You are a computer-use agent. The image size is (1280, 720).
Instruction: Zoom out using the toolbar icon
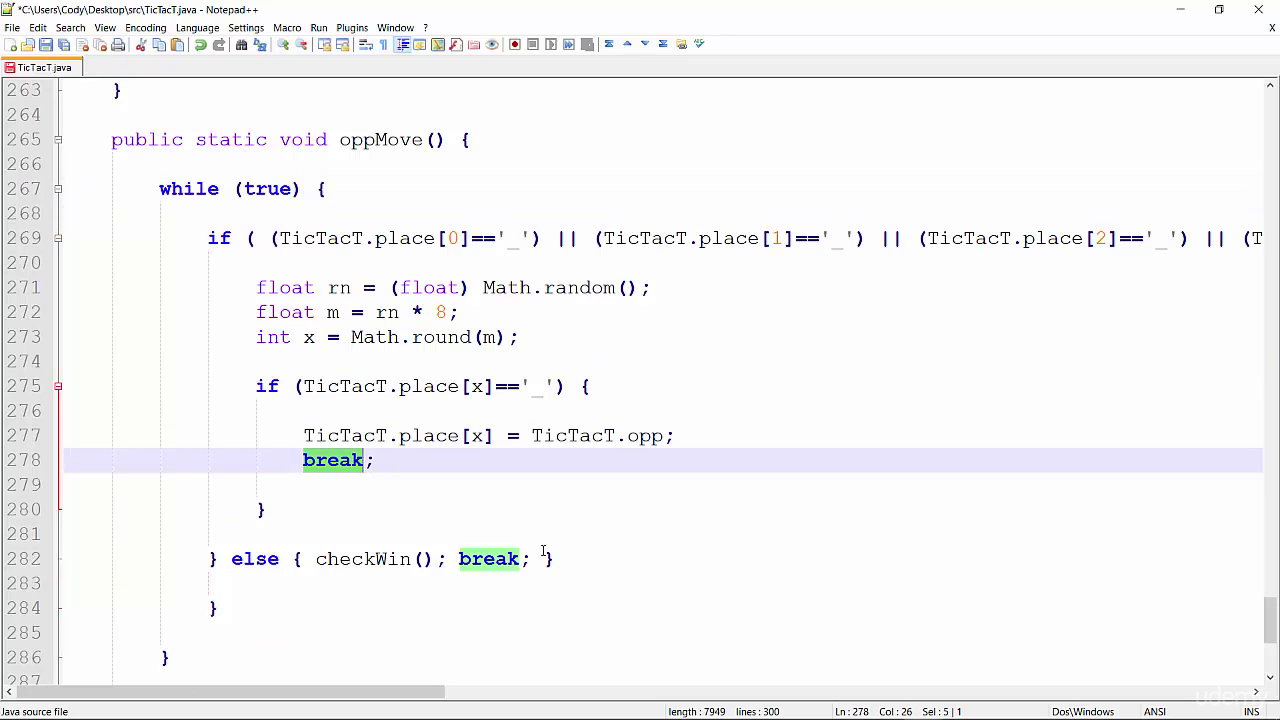(302, 44)
